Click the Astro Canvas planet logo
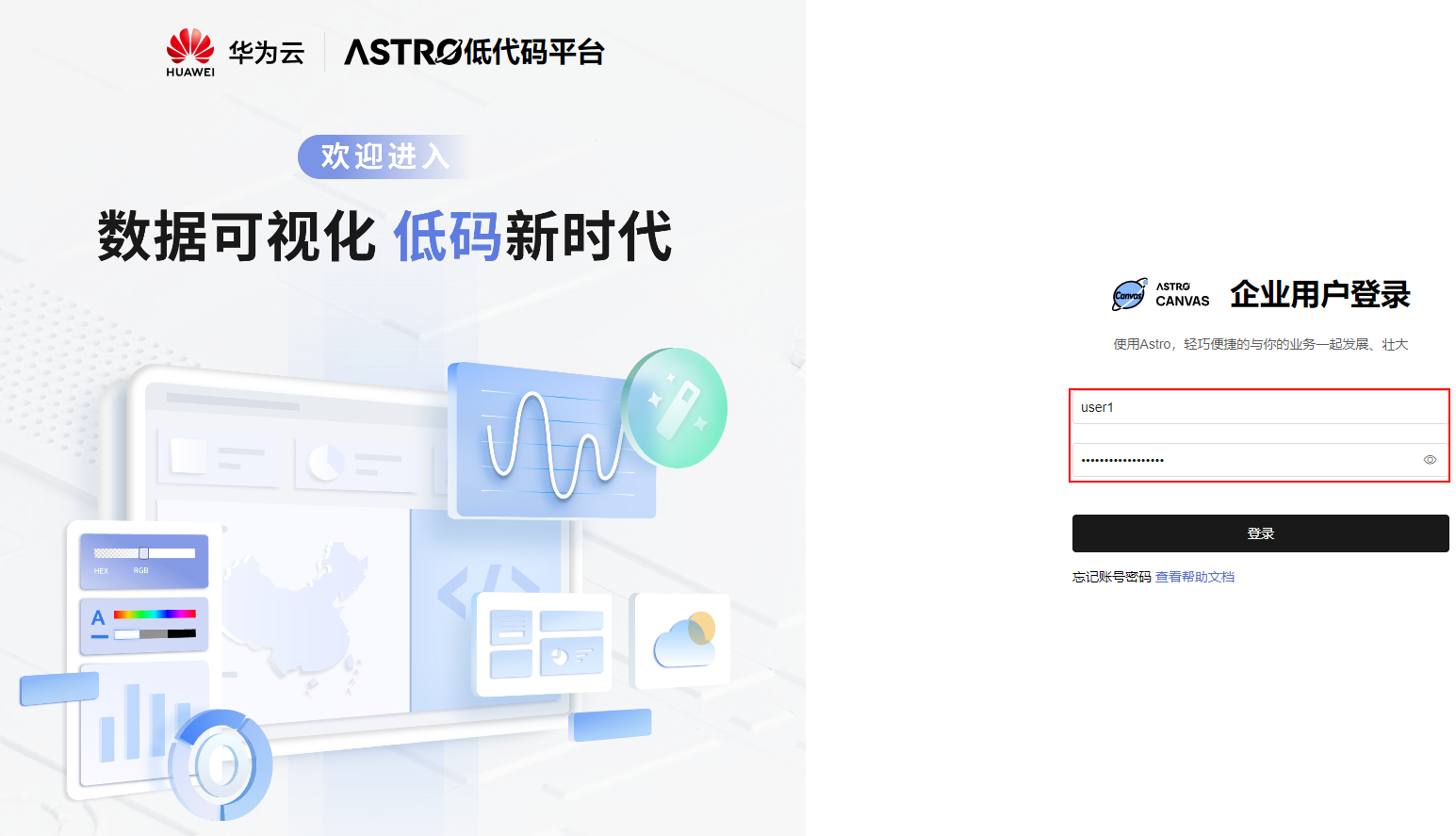The image size is (1456, 836). click(x=1130, y=294)
